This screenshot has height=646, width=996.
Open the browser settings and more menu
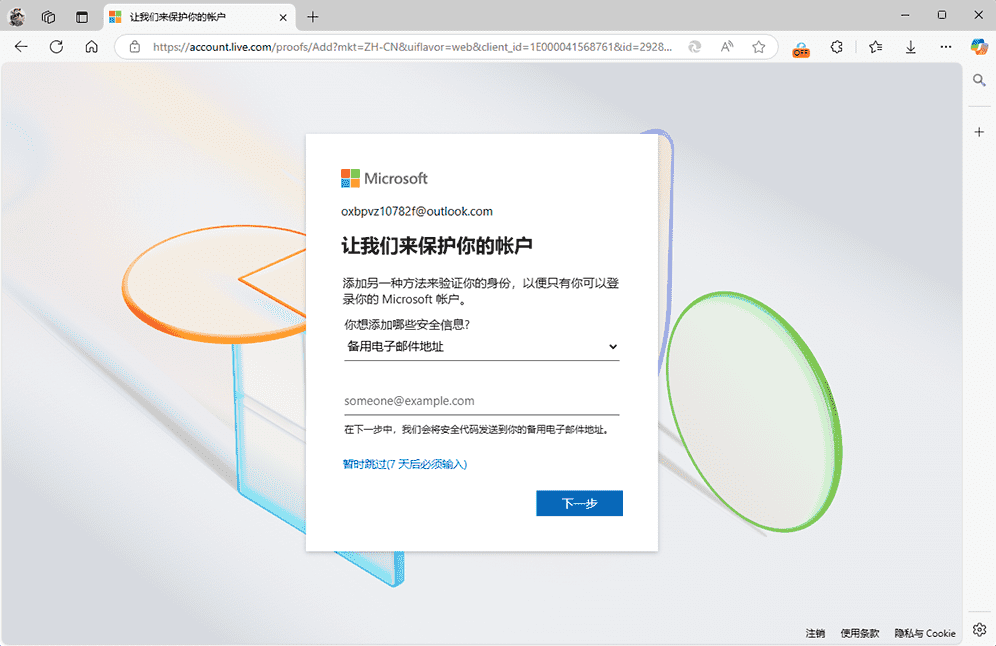coord(946,46)
